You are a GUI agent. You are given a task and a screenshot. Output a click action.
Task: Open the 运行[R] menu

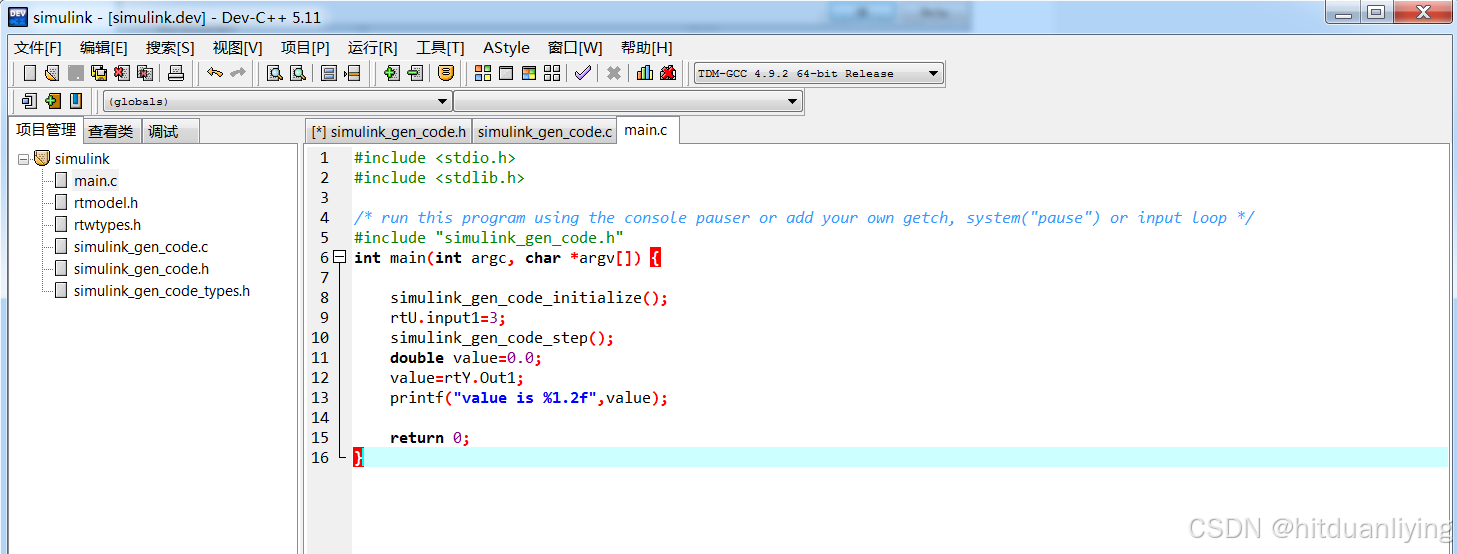point(372,47)
